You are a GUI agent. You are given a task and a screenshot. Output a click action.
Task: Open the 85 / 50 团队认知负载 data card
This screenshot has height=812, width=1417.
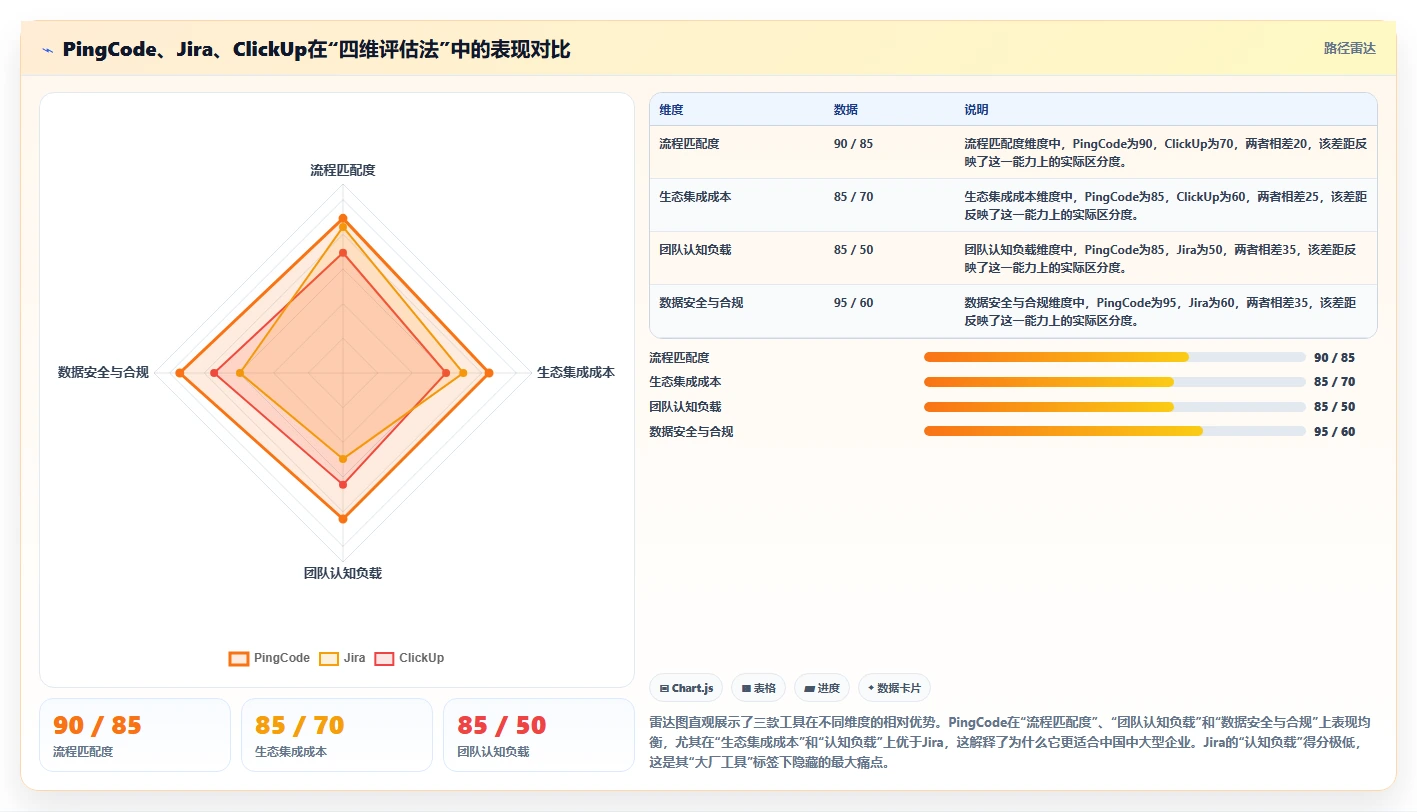[x=539, y=735]
